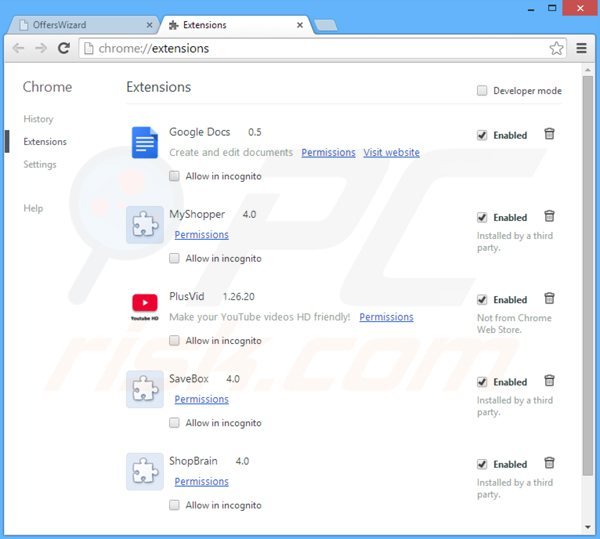Open Help in the Chrome sidebar
This screenshot has width=600, height=539.
pos(33,208)
